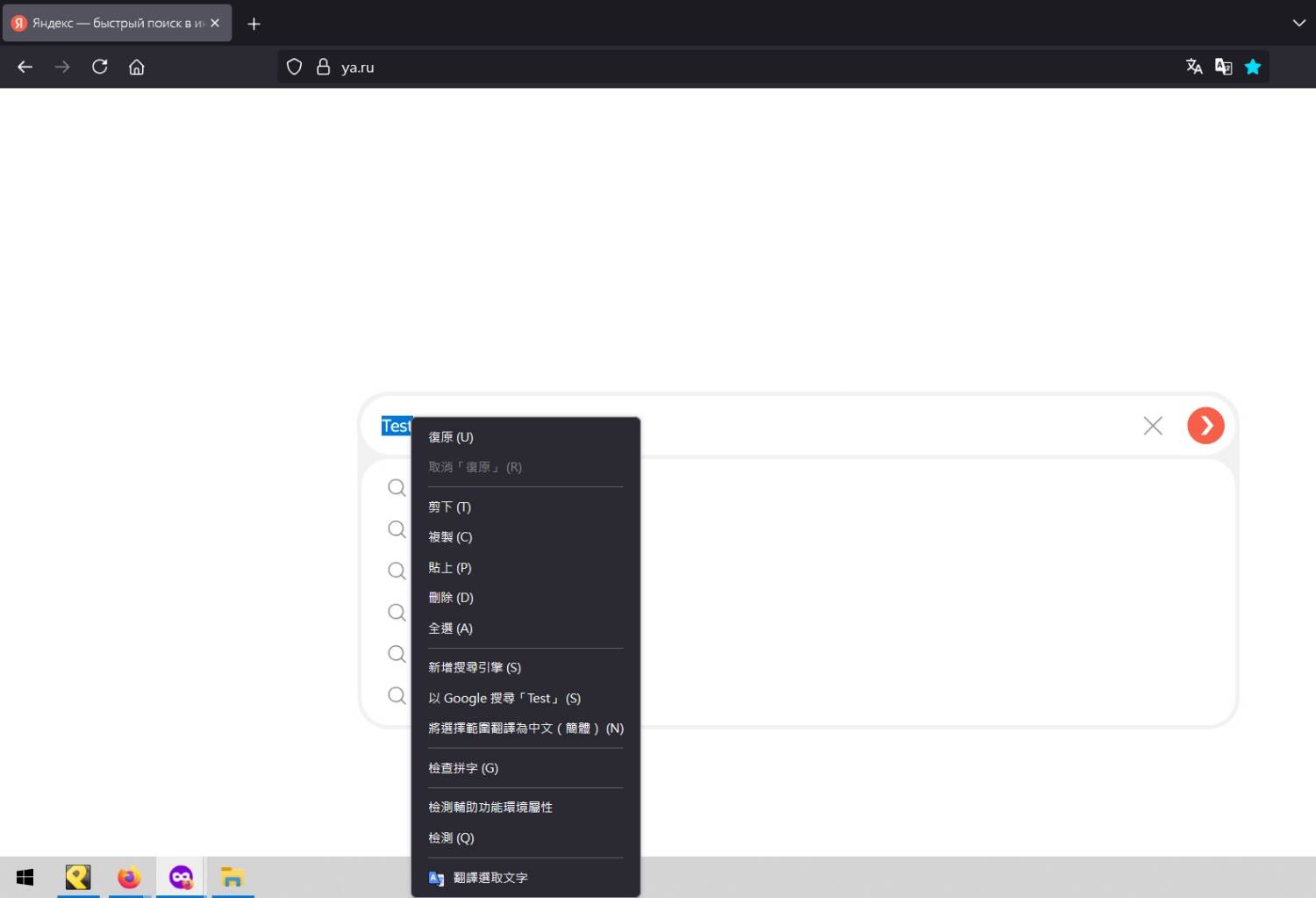1316x898 pixels.
Task: Open File Explorer from the taskbar
Action: pyautogui.click(x=232, y=877)
